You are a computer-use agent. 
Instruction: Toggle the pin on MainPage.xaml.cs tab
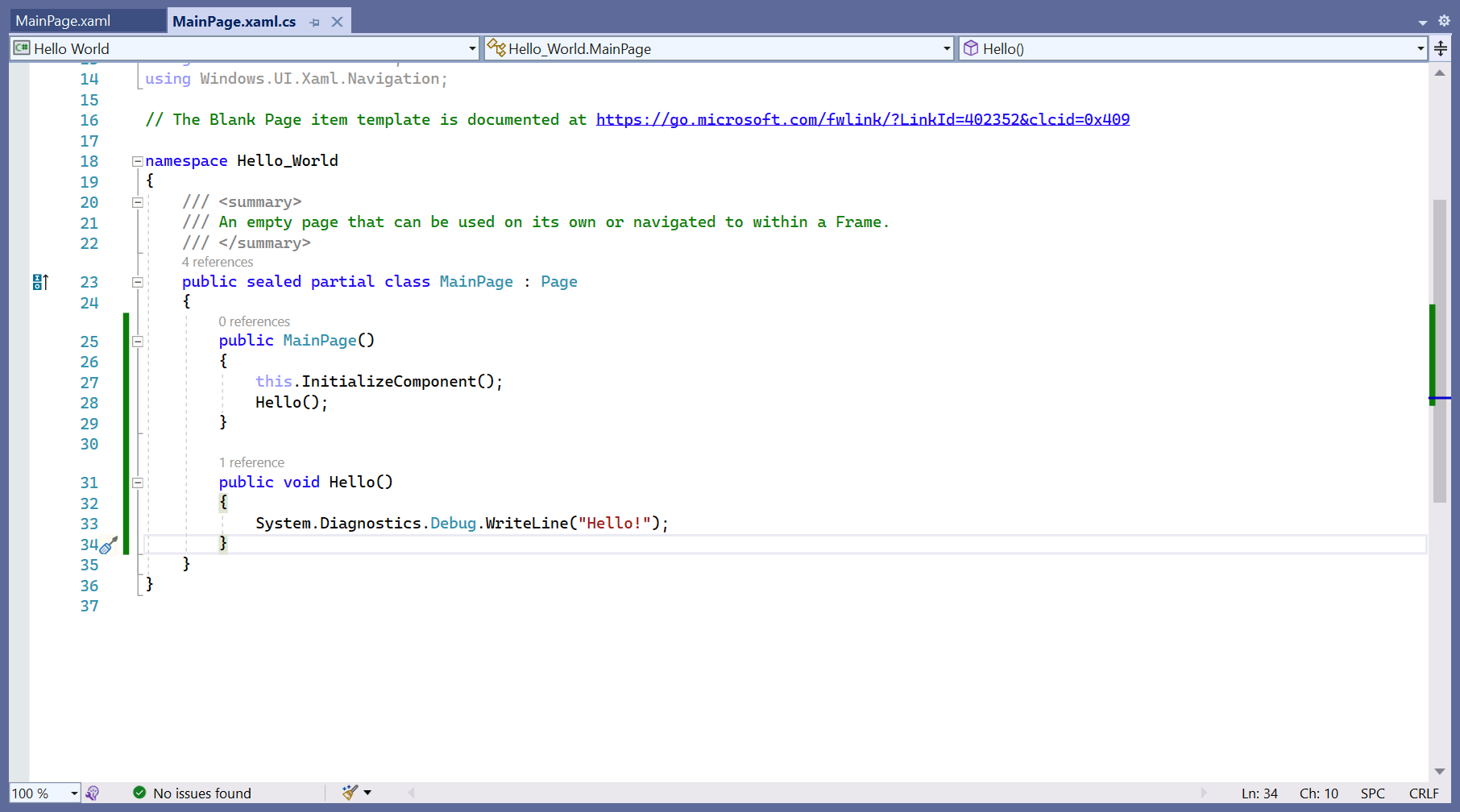[x=314, y=22]
